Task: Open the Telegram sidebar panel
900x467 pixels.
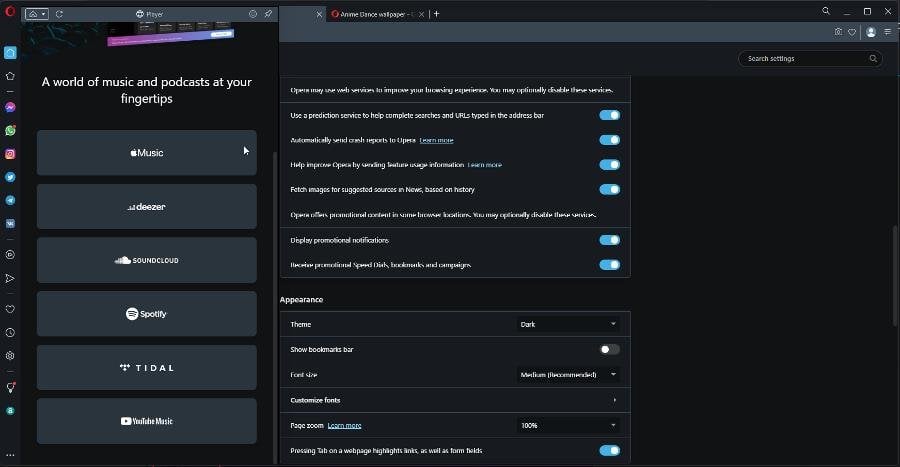Action: (10, 200)
